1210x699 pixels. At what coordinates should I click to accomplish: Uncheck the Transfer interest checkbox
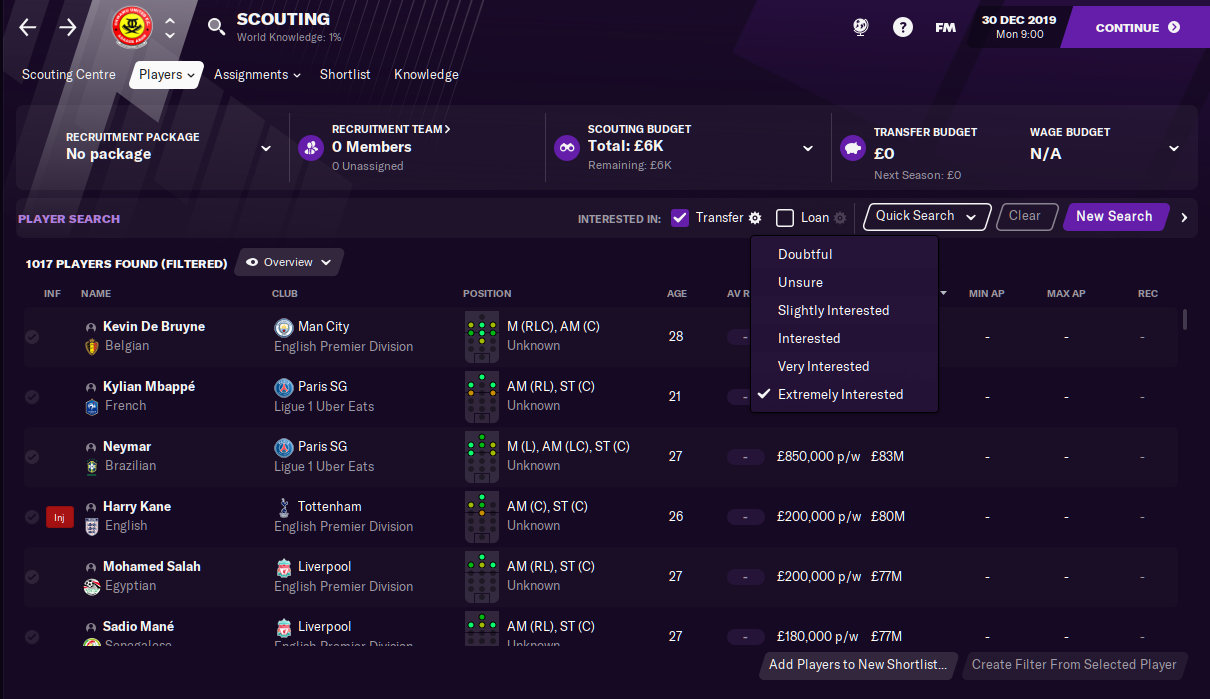680,217
